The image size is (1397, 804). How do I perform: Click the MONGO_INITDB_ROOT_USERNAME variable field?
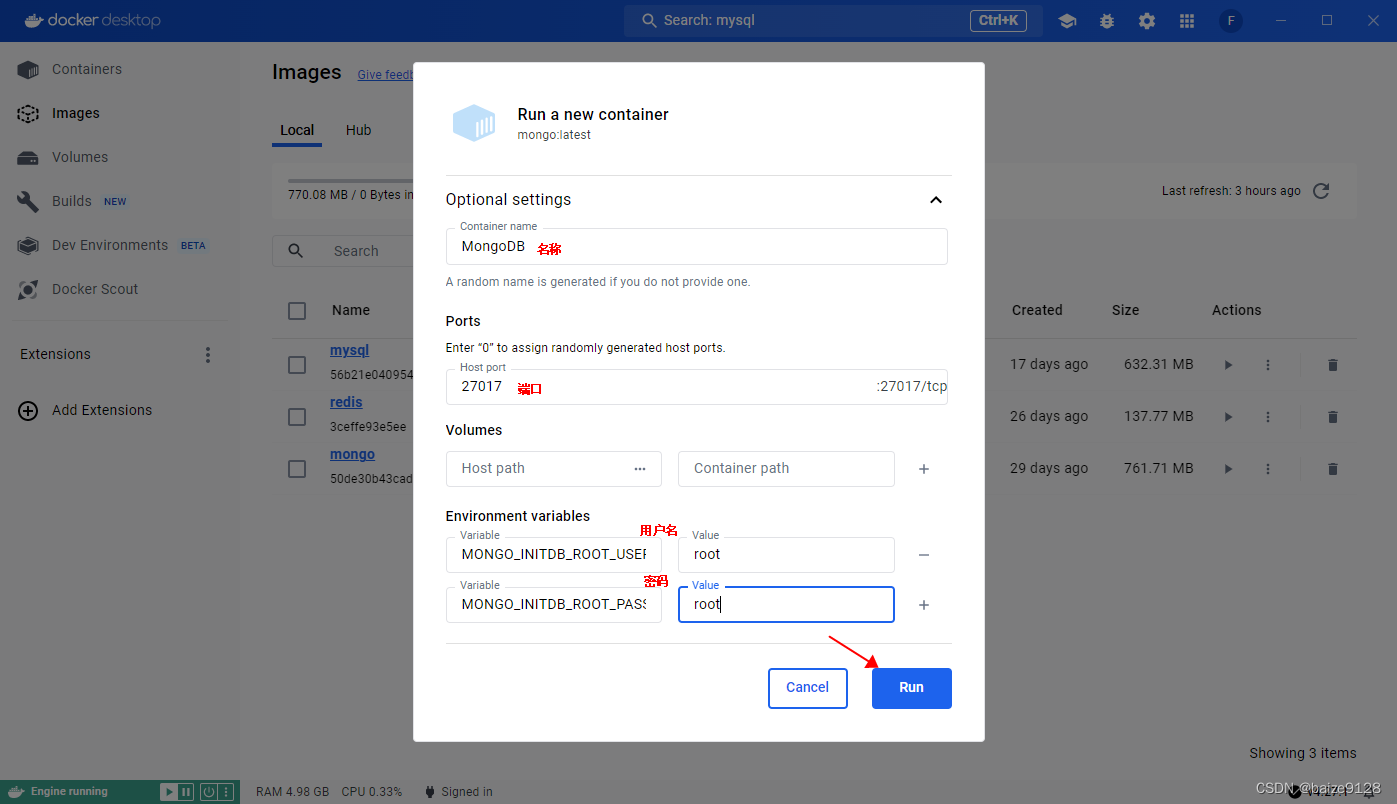[x=553, y=555]
